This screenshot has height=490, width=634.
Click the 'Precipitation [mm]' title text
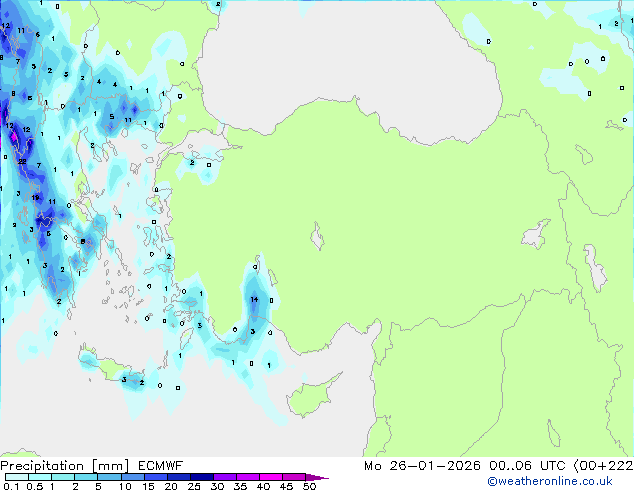point(65,466)
